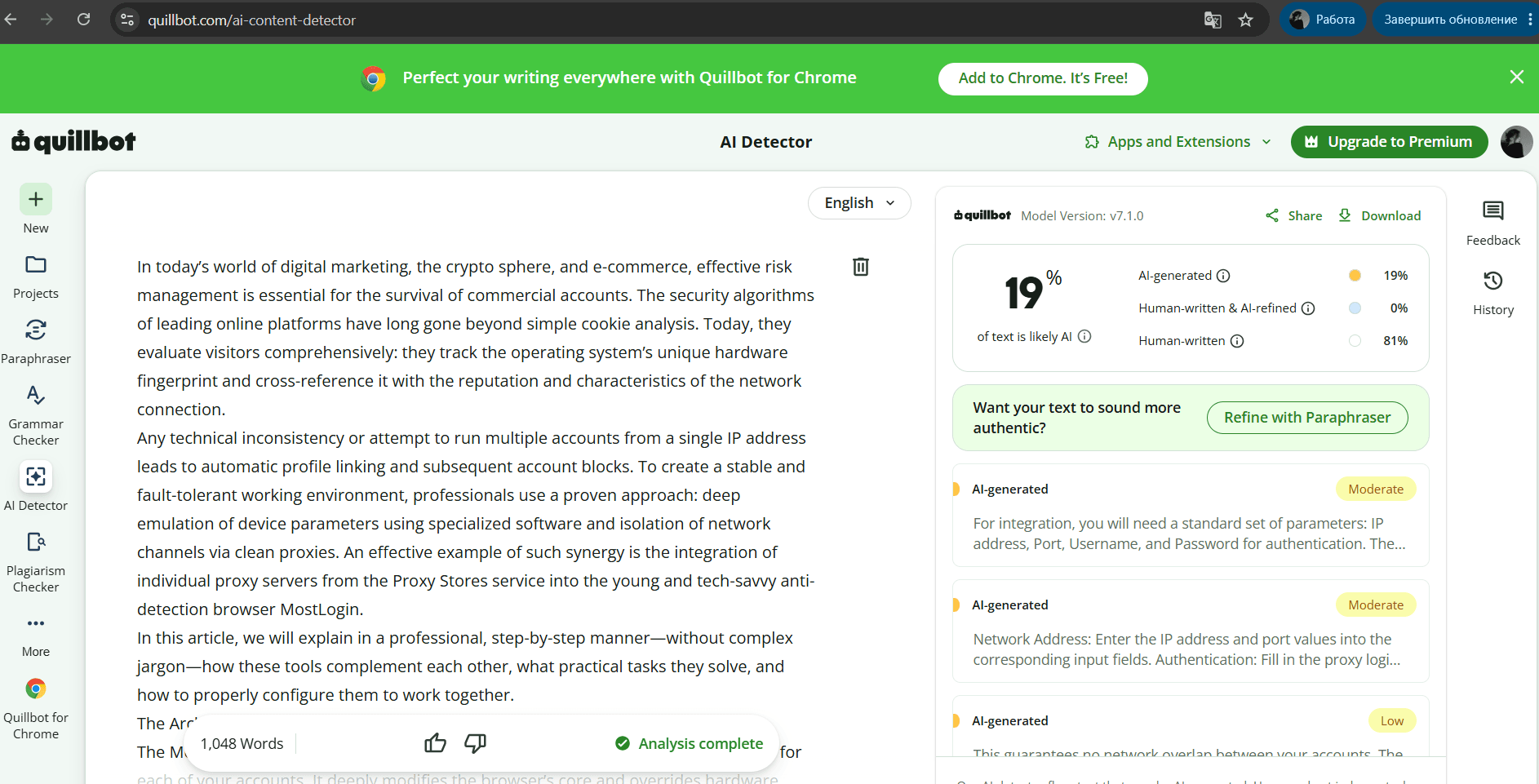1539x784 pixels.
Task: Bookmark this page with star icon
Action: [x=1245, y=20]
